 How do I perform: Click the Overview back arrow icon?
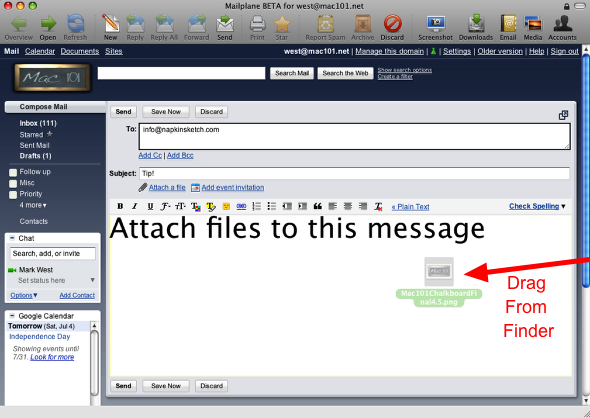(18, 24)
